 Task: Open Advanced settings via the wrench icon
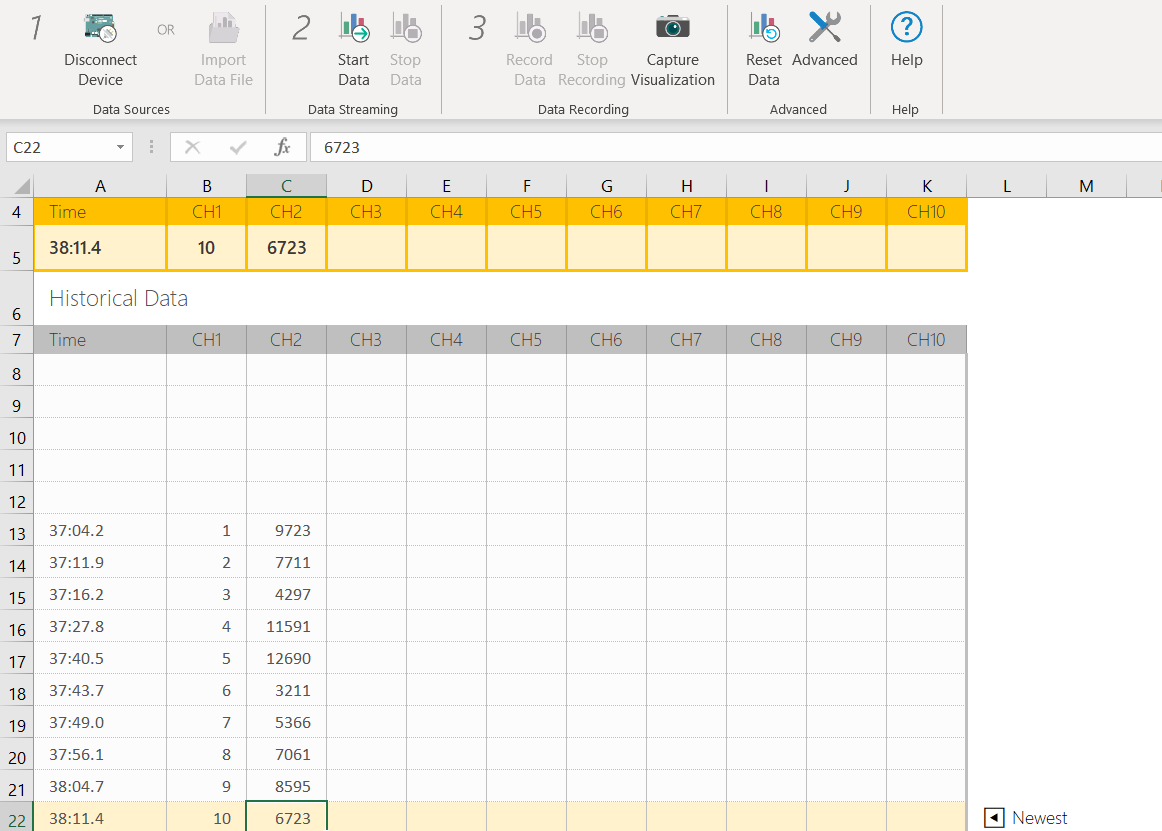pyautogui.click(x=825, y=27)
